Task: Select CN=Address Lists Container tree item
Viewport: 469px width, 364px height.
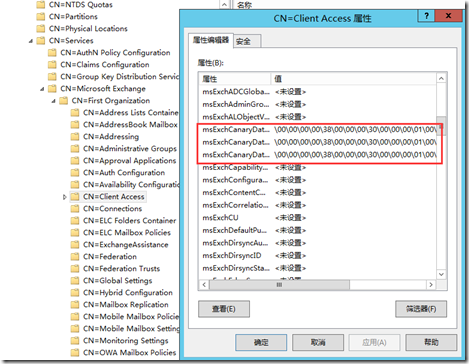Action: [x=131, y=113]
